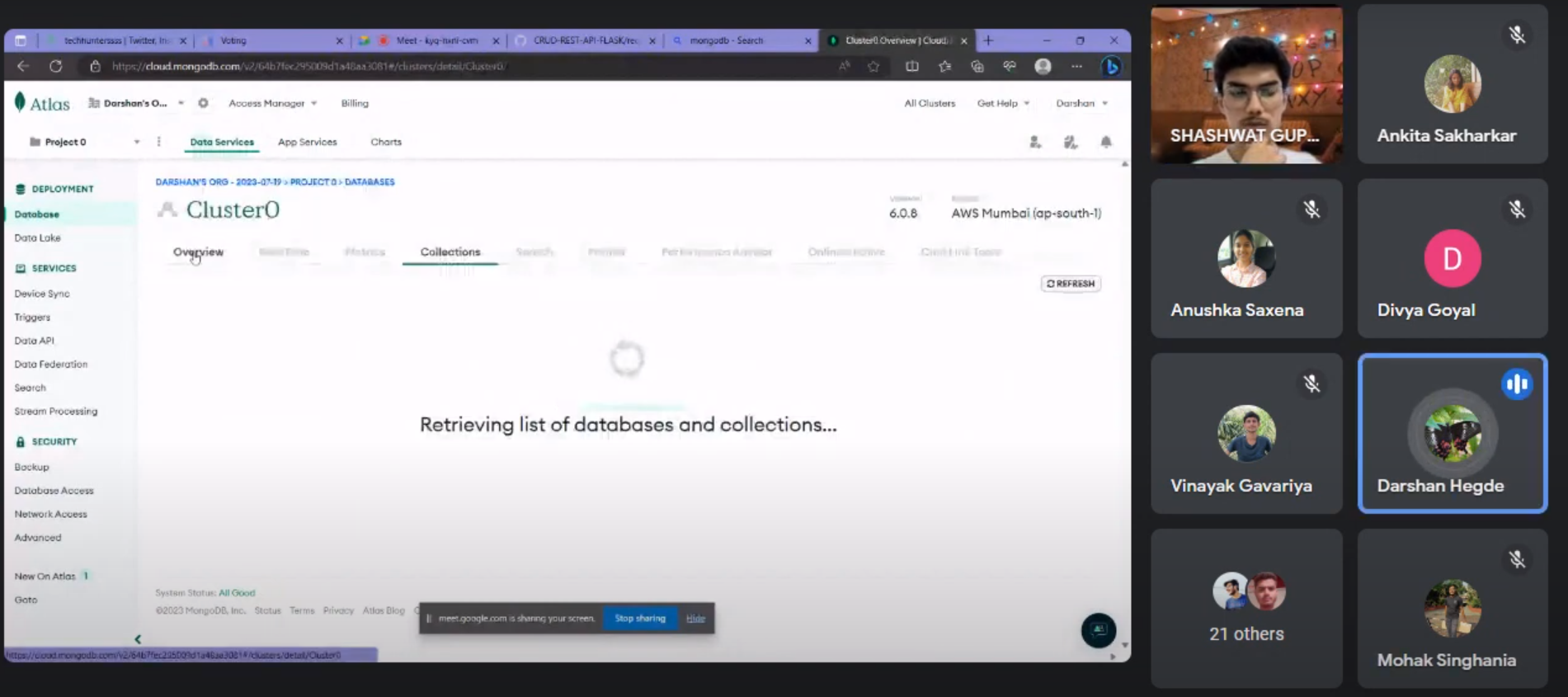The height and width of the screenshot is (697, 1568).
Task: Click the Atlas leaf logo
Action: click(x=21, y=102)
